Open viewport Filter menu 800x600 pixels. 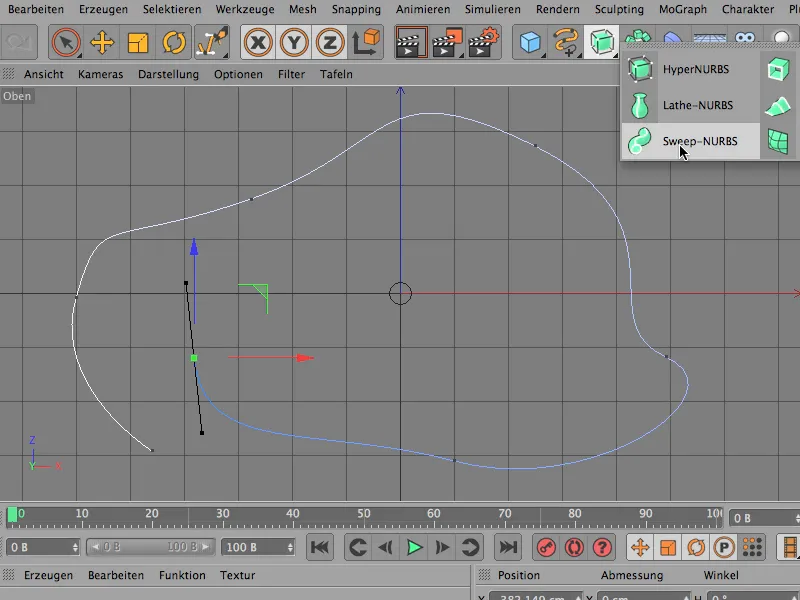point(291,74)
